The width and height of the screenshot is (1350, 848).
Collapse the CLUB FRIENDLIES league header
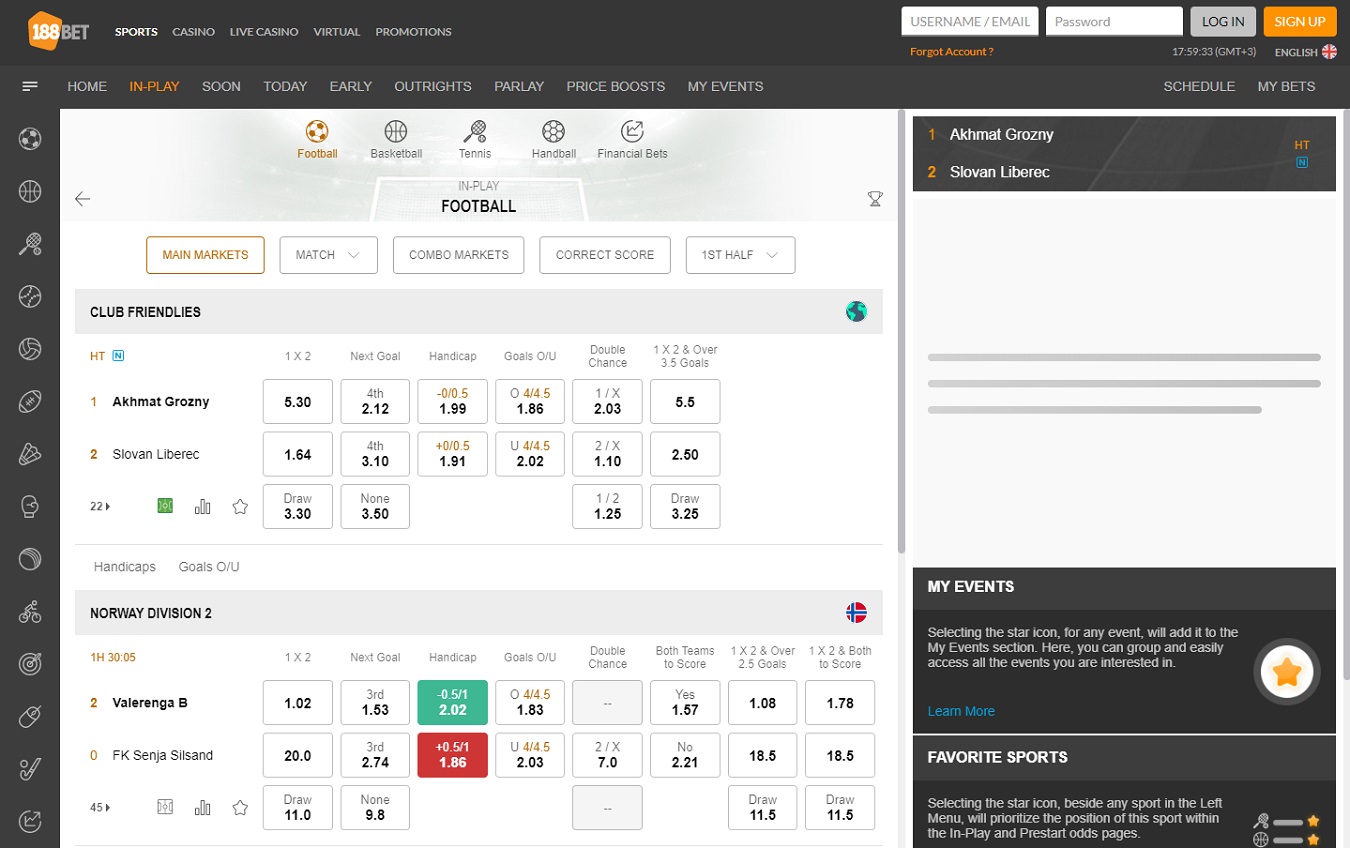coord(479,312)
